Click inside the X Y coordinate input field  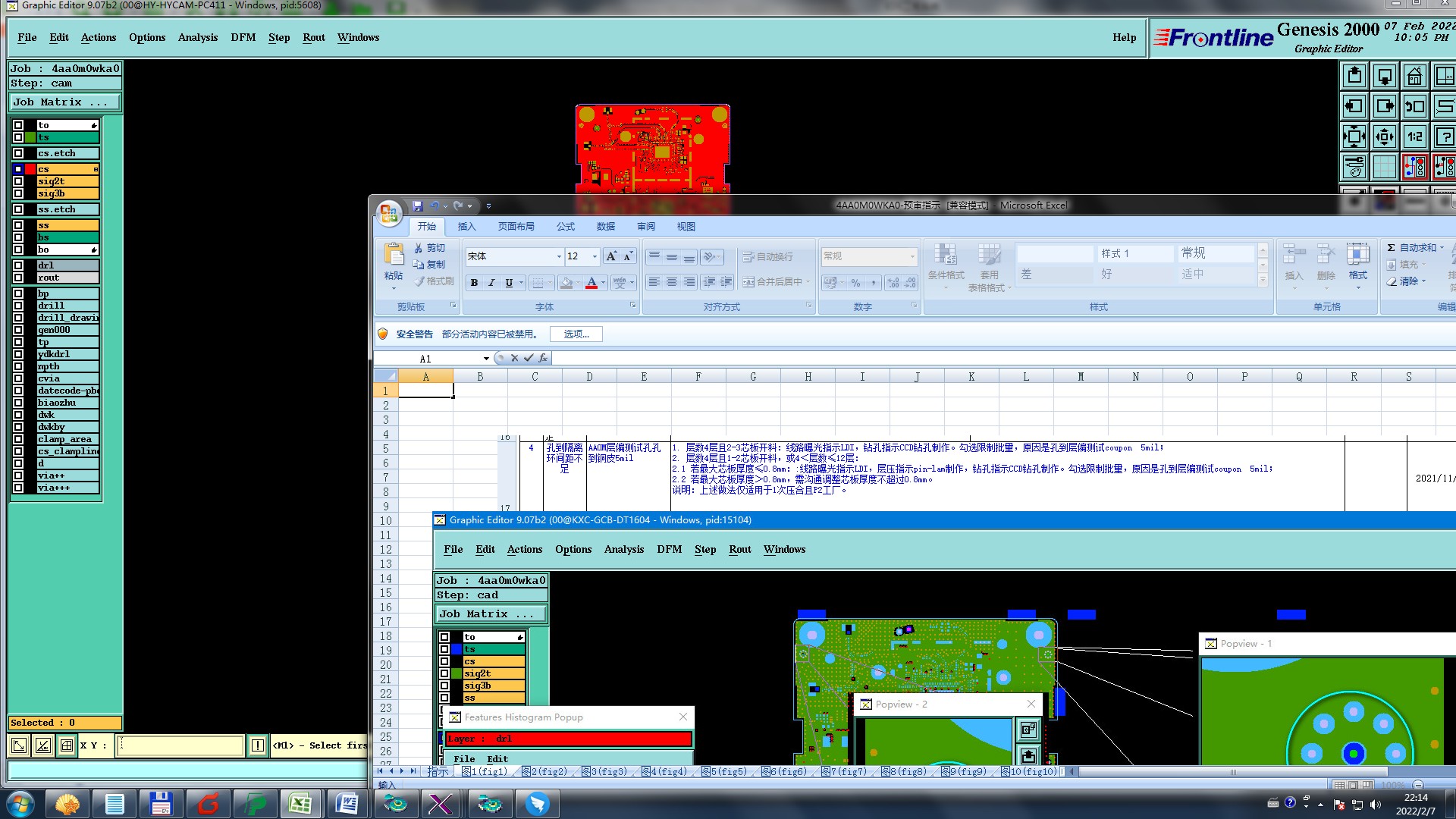click(x=180, y=745)
